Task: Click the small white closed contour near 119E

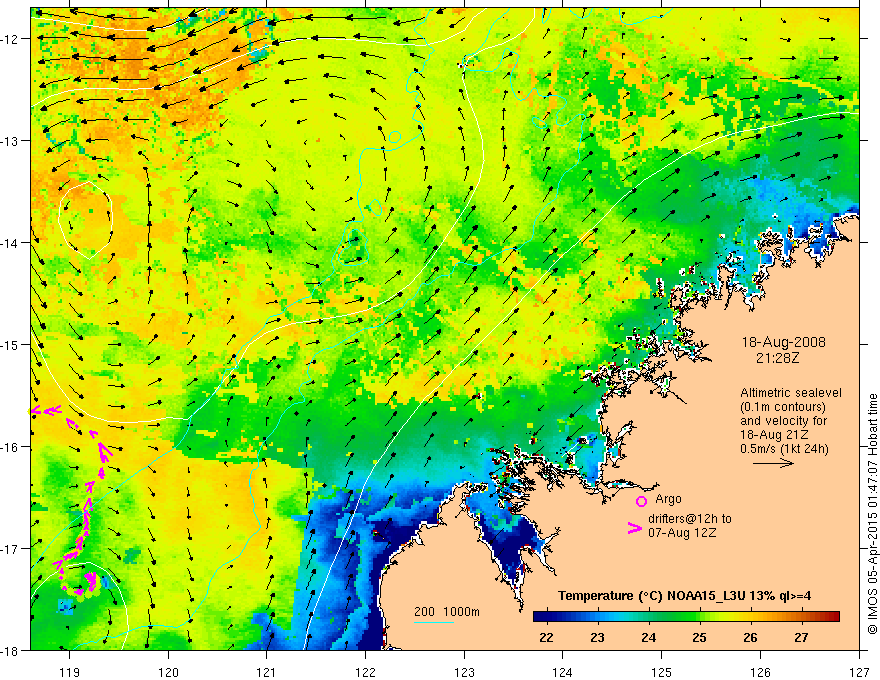Action: [x=86, y=220]
